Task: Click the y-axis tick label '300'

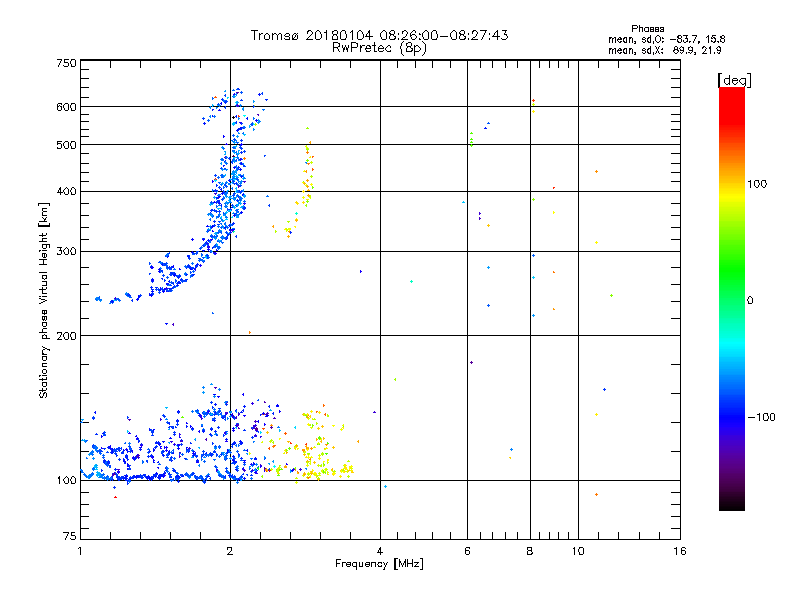Action: (66, 252)
